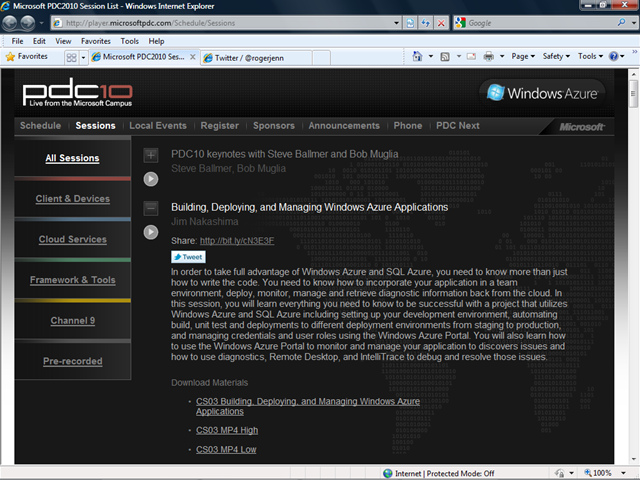Click the Favorites star button
The width and height of the screenshot is (640, 480).
27,57
